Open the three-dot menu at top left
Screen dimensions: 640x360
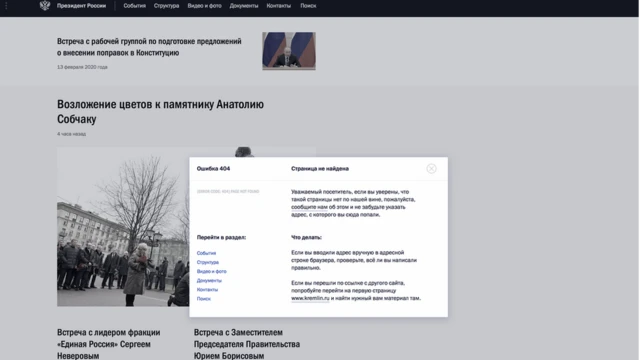6,5
